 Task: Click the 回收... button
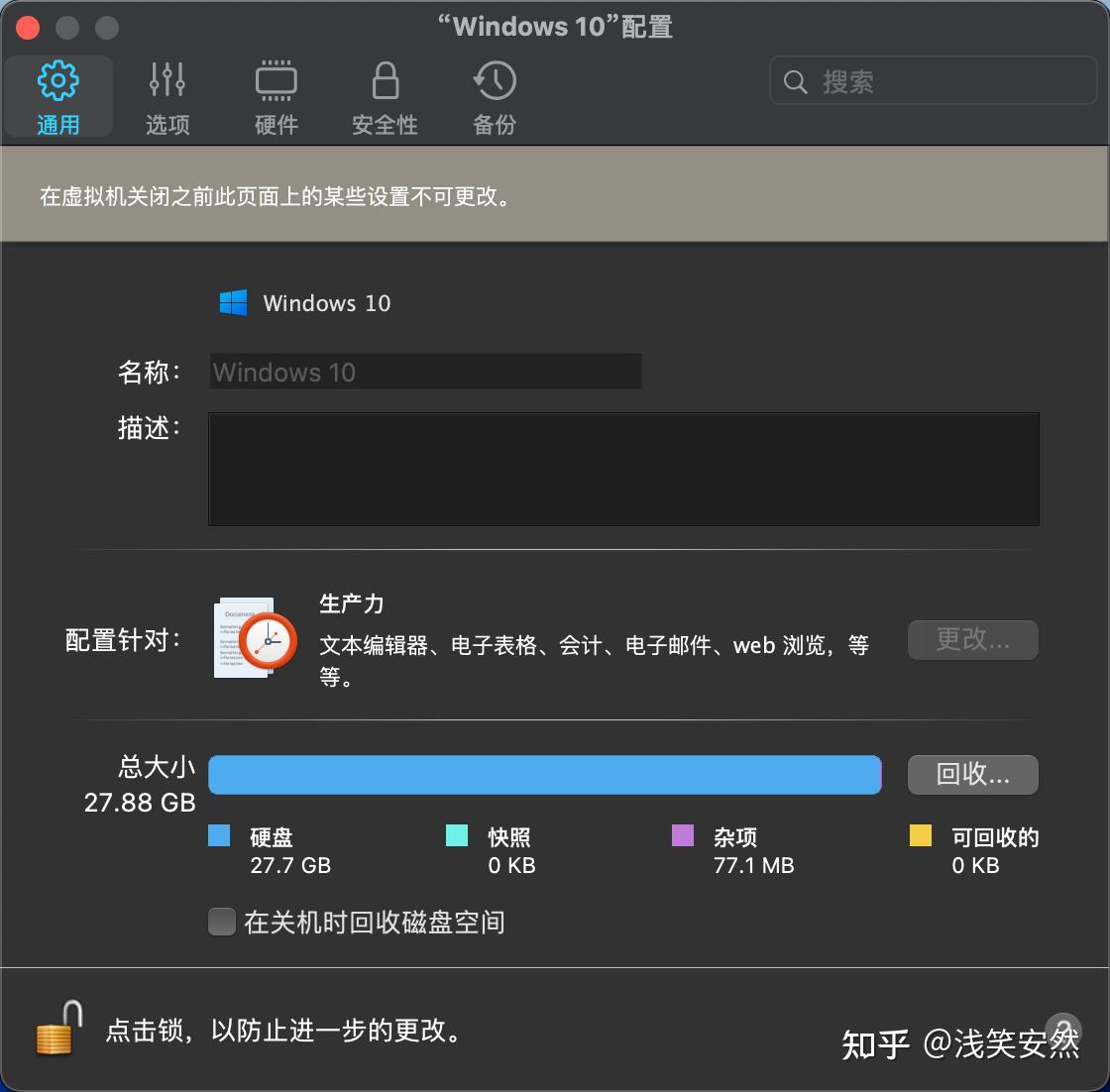(972, 775)
